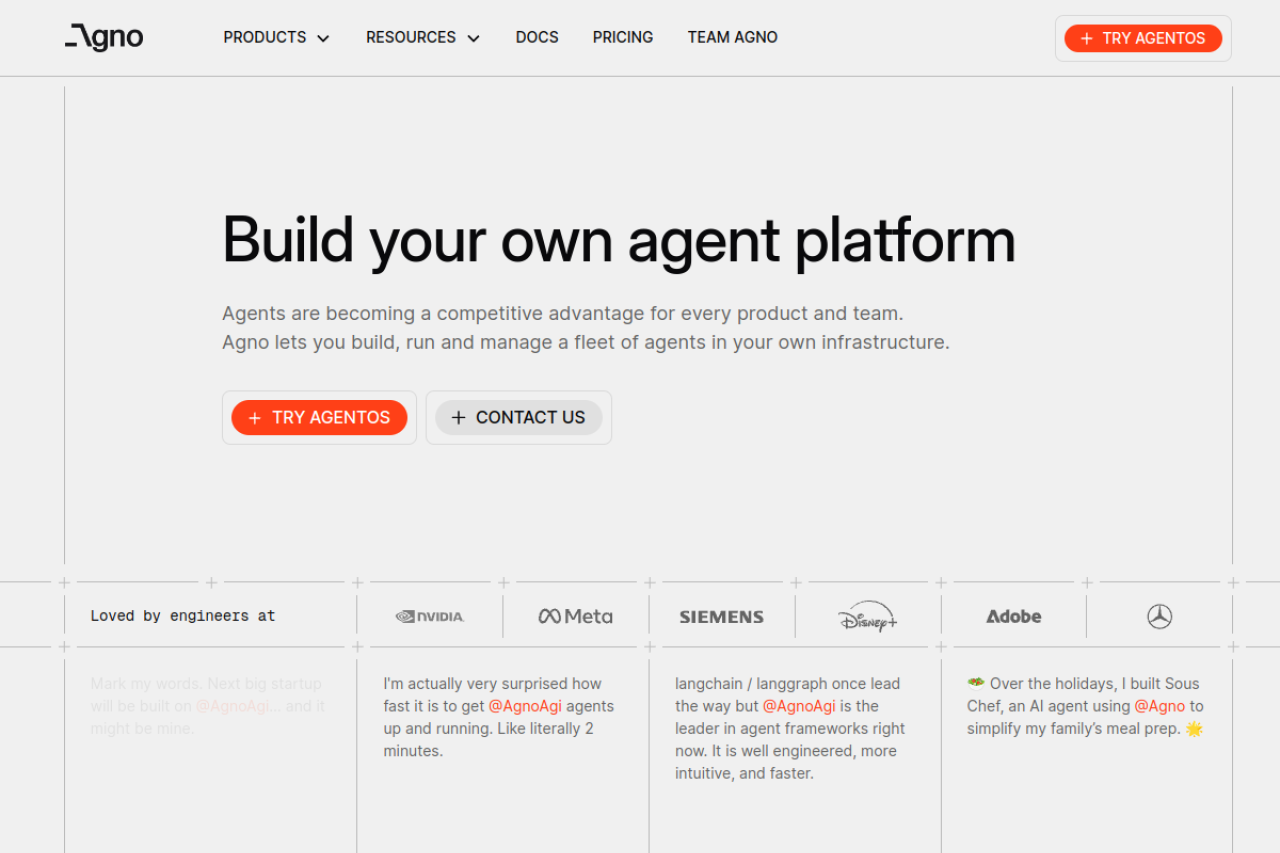The image size is (1280, 853).
Task: Click the Meta logo
Action: pos(576,616)
